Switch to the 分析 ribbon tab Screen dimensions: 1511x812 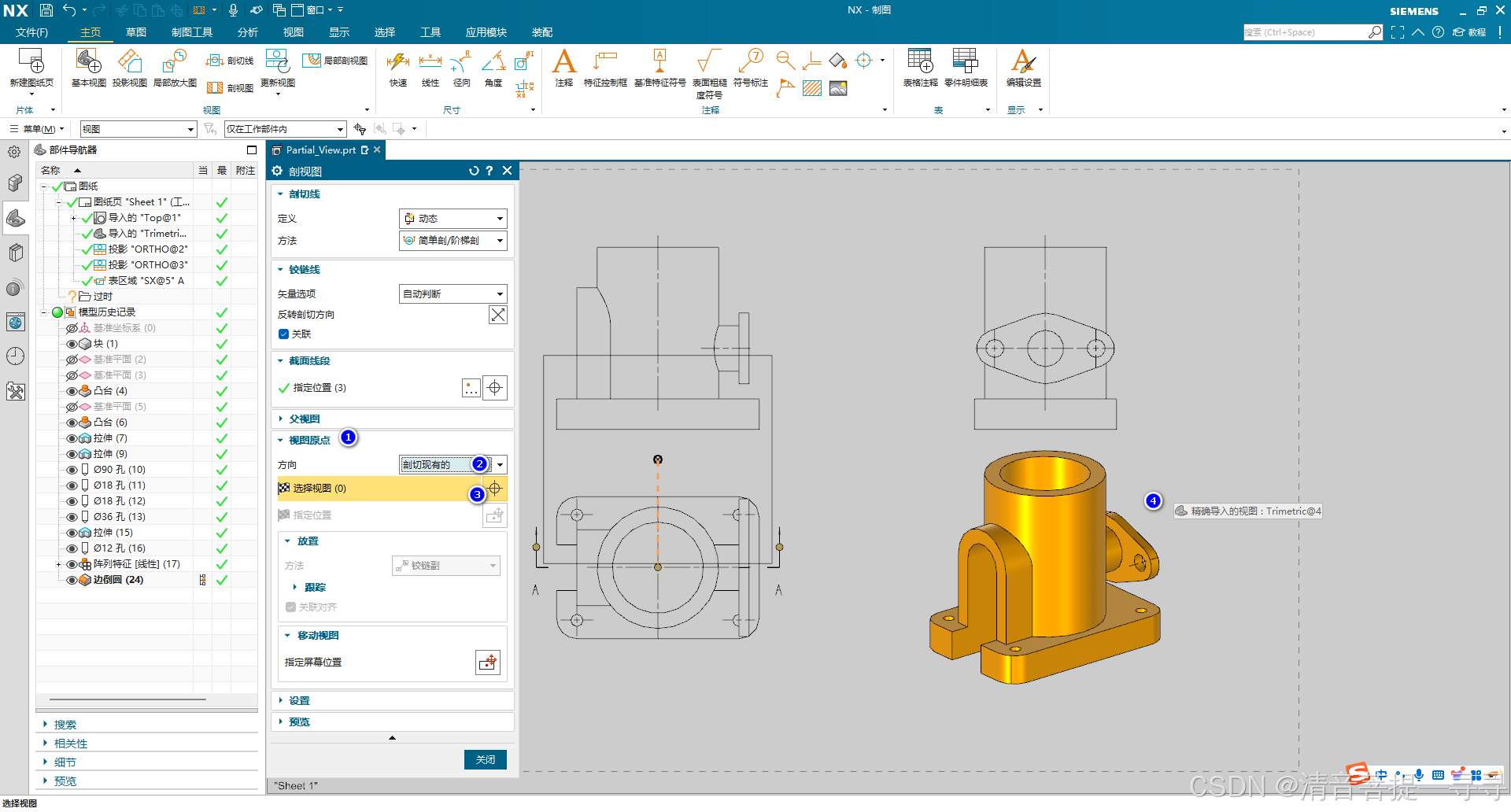pyautogui.click(x=248, y=32)
